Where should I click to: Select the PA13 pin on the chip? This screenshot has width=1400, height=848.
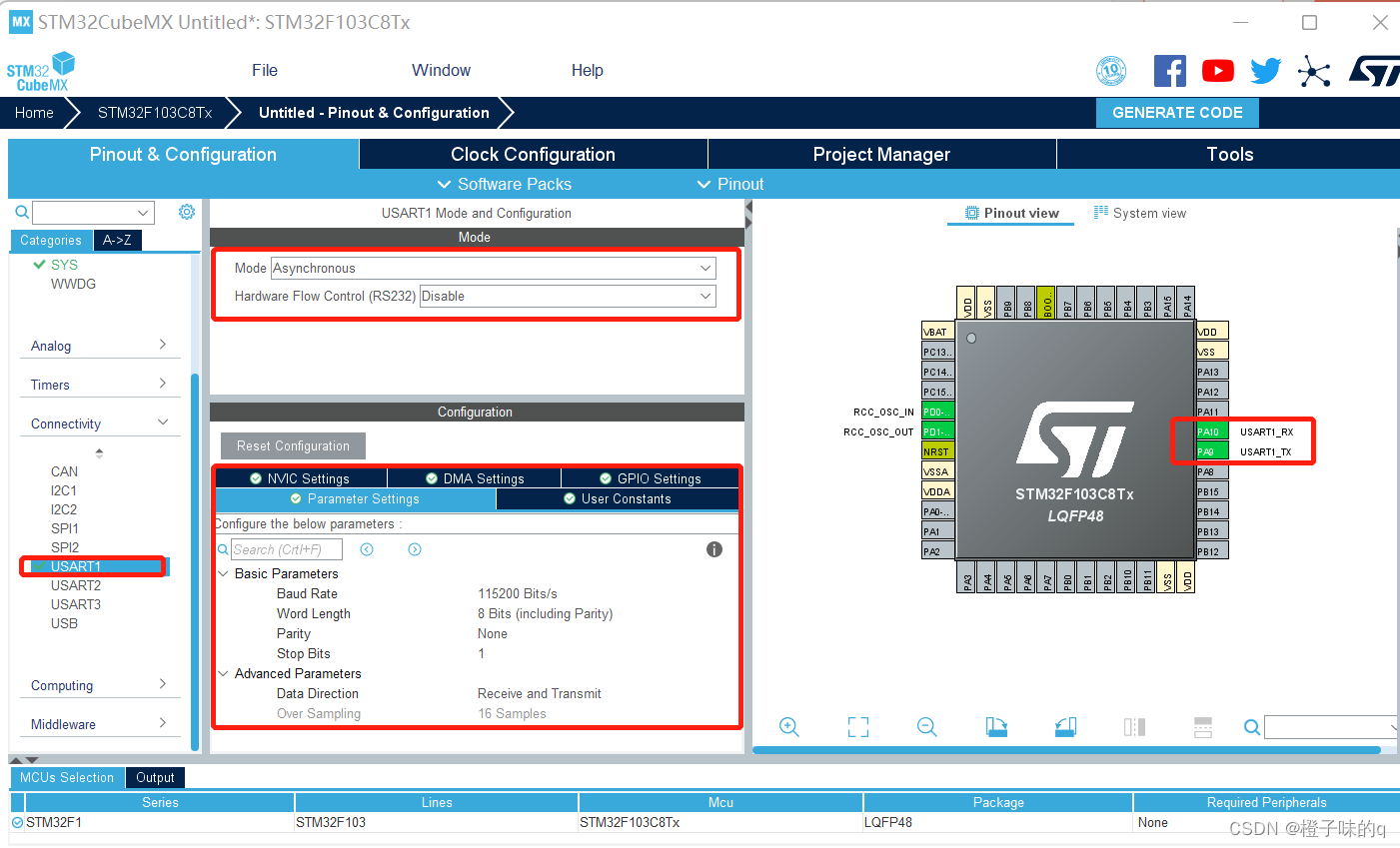pos(1212,372)
